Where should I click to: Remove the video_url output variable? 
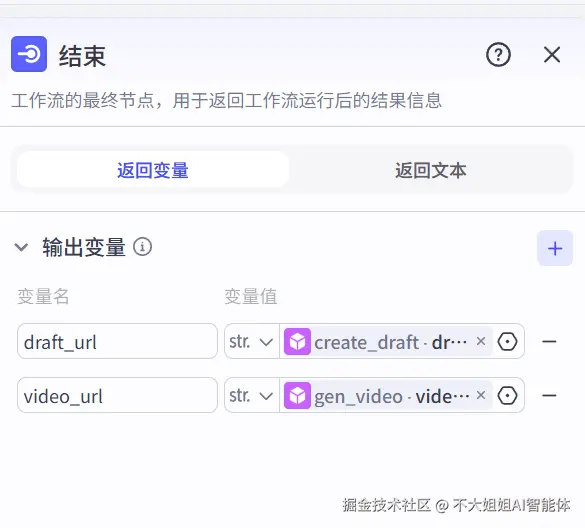click(x=549, y=396)
